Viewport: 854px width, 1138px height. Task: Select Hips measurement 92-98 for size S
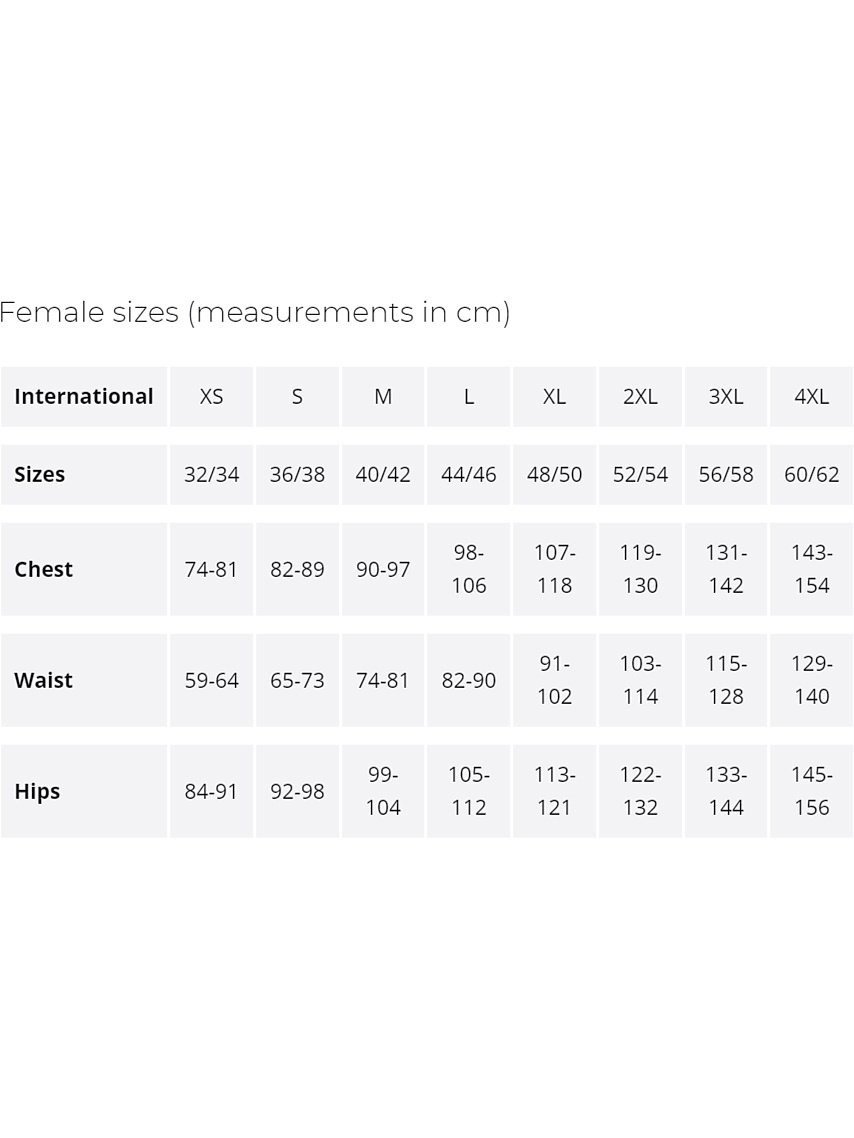[297, 791]
